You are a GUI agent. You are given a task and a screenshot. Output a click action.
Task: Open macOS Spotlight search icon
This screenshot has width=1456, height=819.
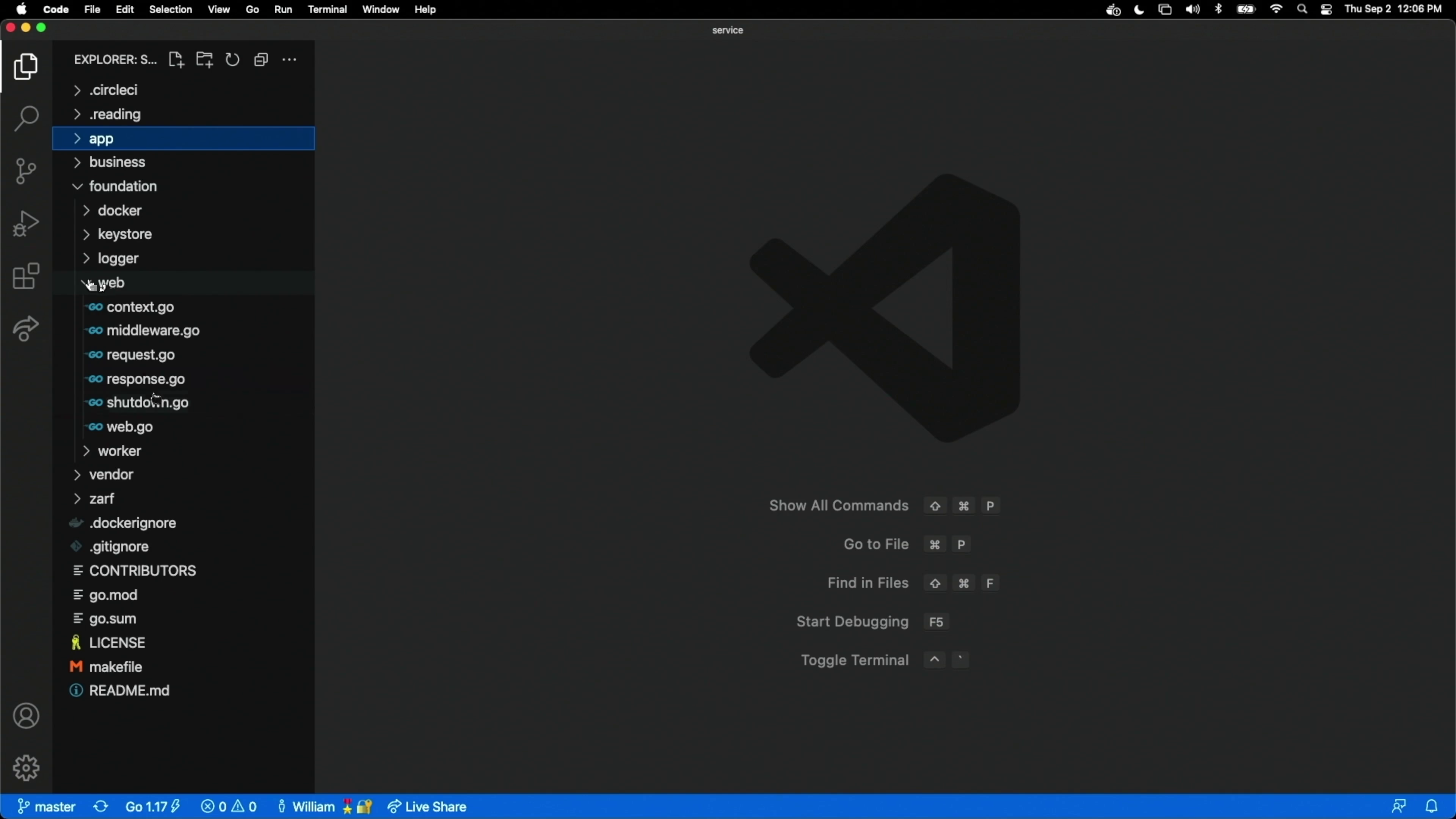[x=1302, y=9]
